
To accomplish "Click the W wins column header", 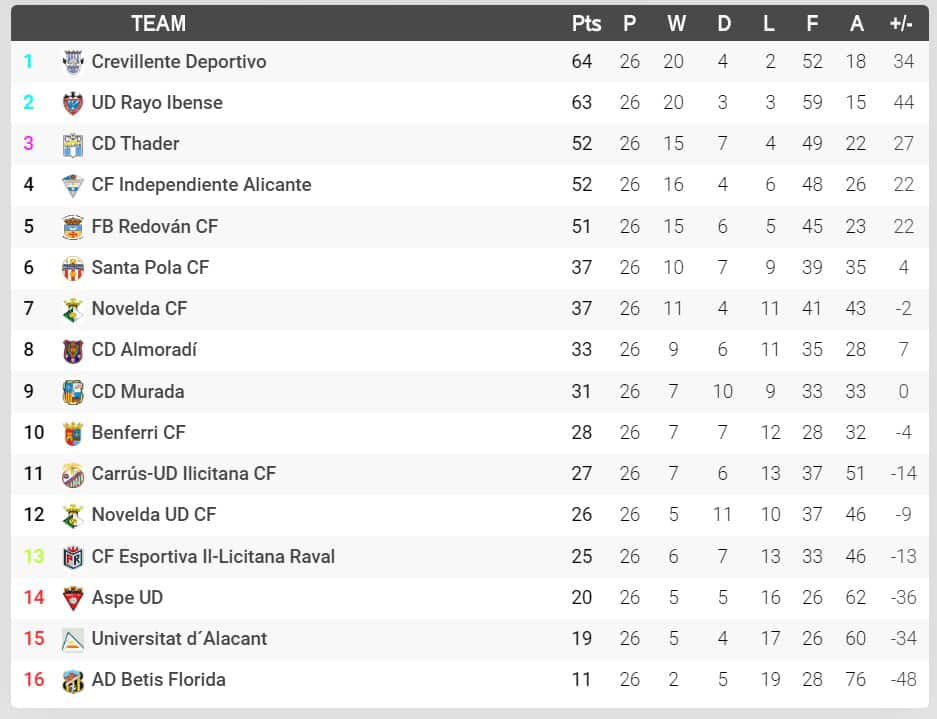I will (676, 24).
